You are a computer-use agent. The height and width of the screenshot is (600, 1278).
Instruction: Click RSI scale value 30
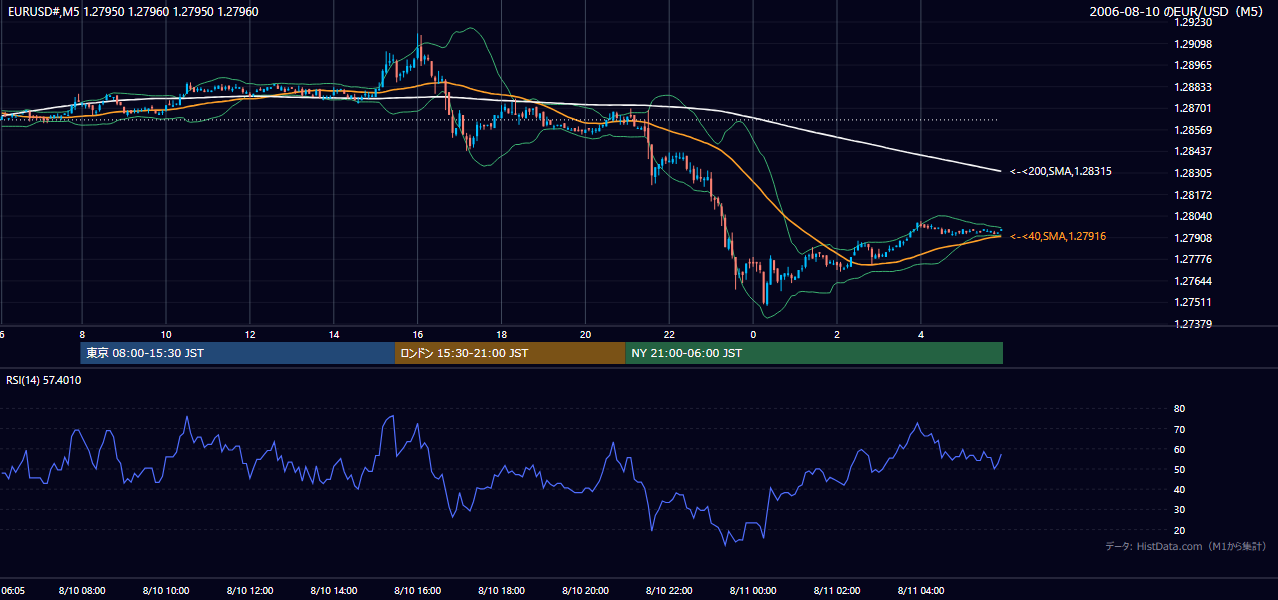1179,510
